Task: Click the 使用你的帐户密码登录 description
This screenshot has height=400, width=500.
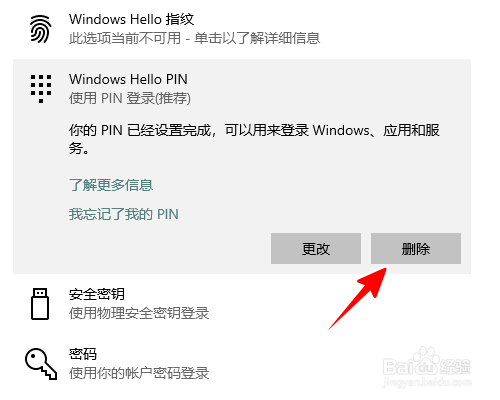Action: coord(139,373)
